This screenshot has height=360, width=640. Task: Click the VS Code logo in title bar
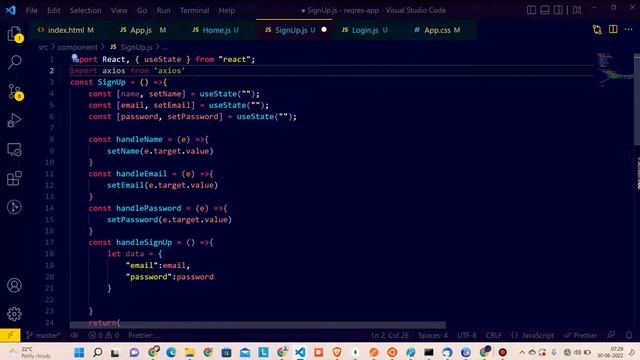click(11, 10)
